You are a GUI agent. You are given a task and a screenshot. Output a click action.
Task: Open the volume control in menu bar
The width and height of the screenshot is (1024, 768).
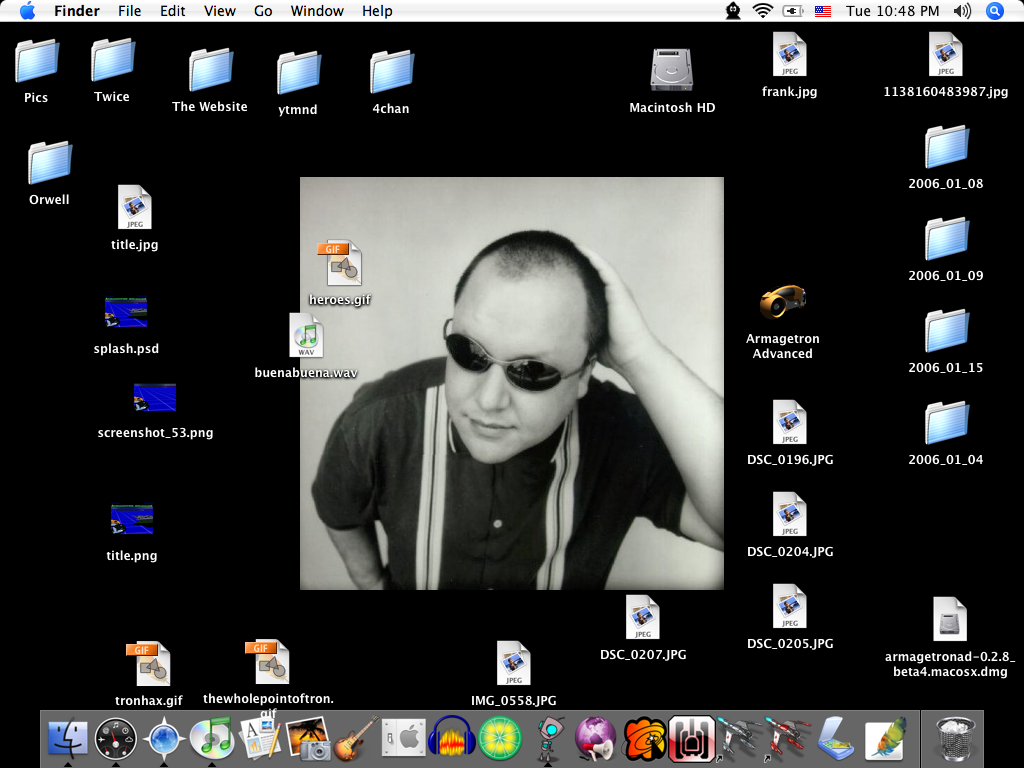point(962,11)
